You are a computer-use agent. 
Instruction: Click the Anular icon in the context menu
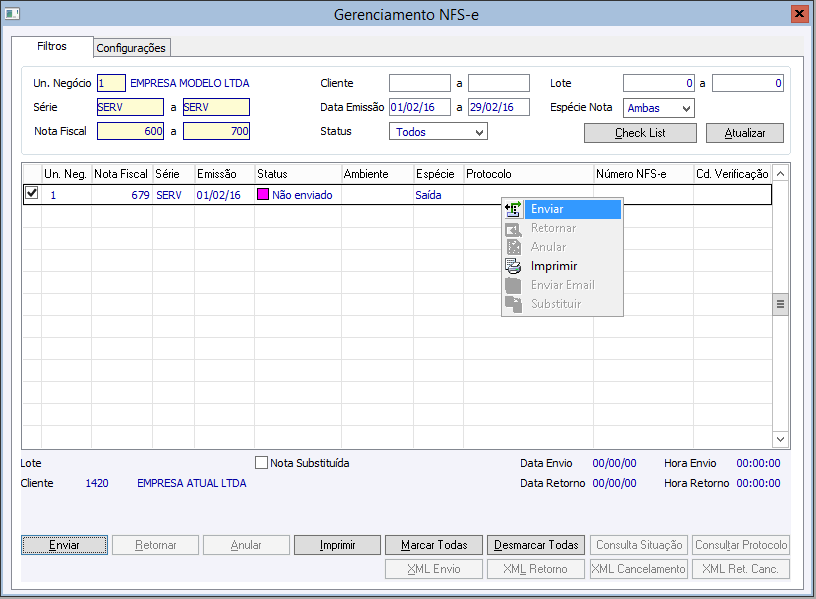[x=513, y=247]
